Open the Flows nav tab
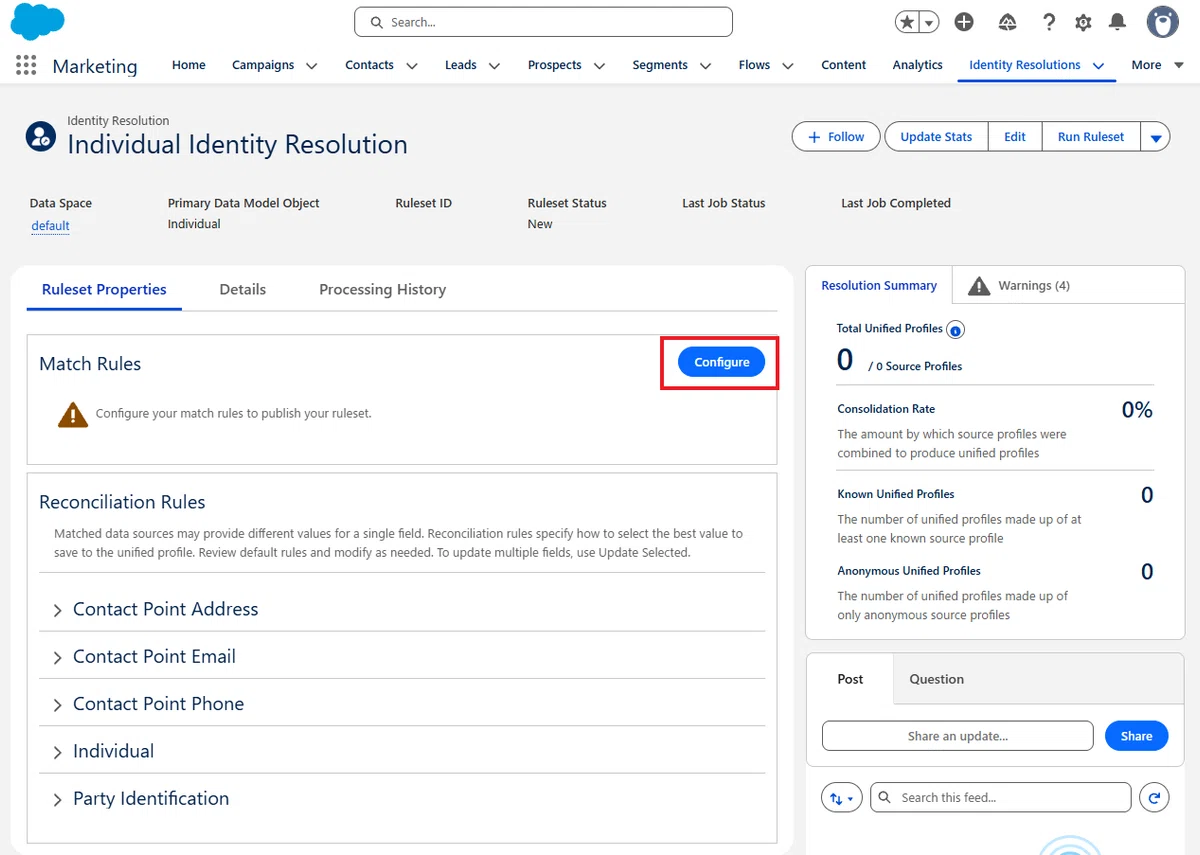 [754, 65]
